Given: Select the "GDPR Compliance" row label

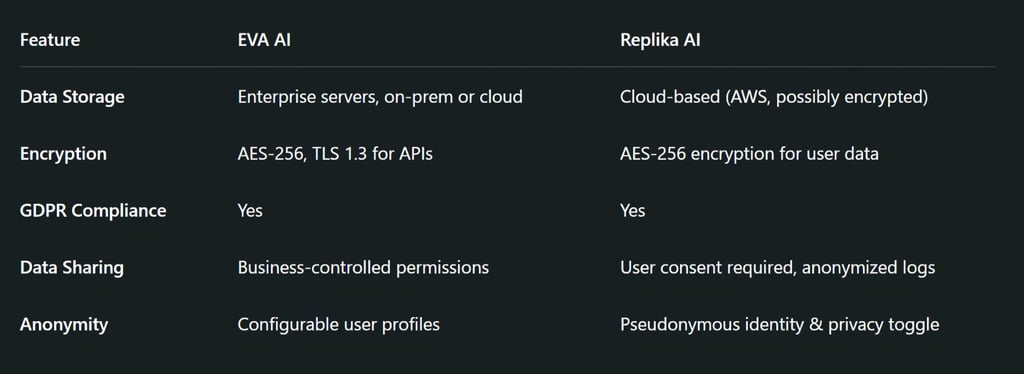Looking at the screenshot, I should point(93,211).
